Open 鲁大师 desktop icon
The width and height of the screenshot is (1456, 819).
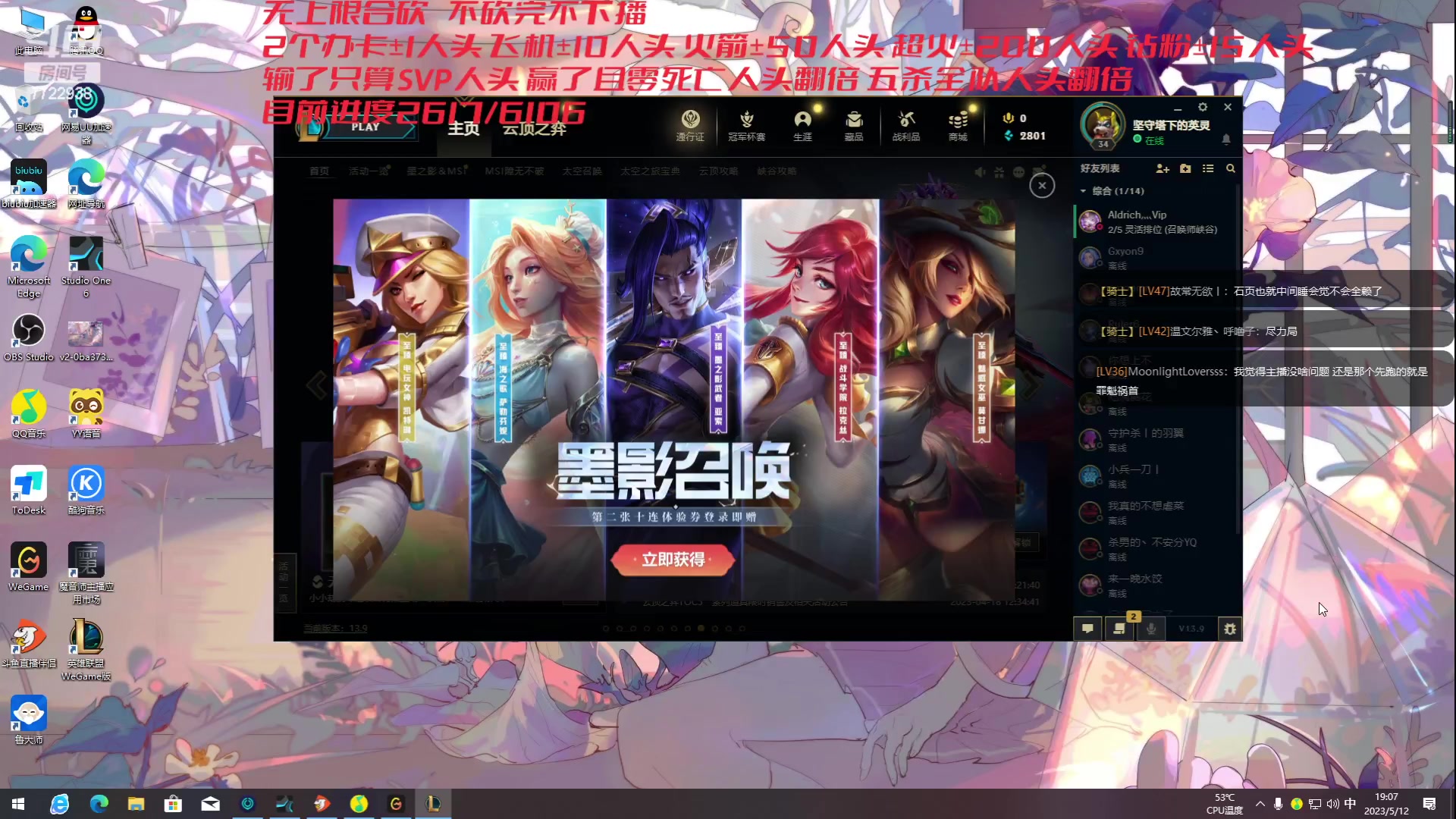tap(29, 720)
